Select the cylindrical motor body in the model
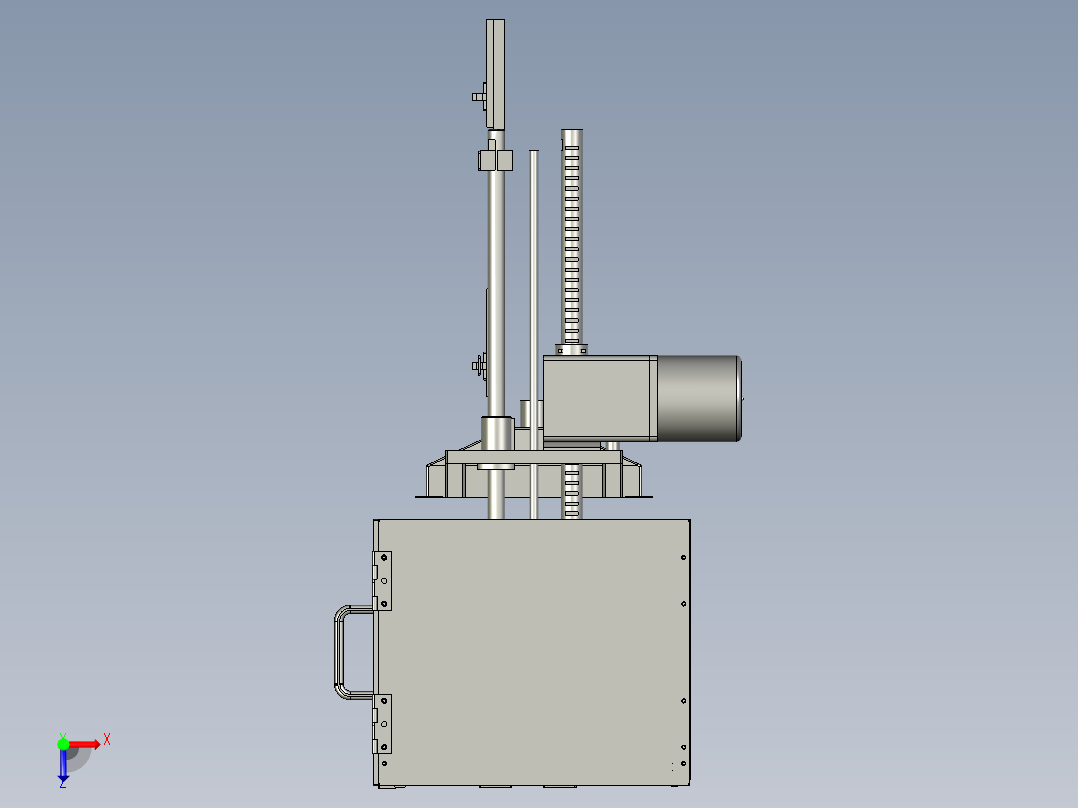Screen dimensions: 1078x808 699,398
